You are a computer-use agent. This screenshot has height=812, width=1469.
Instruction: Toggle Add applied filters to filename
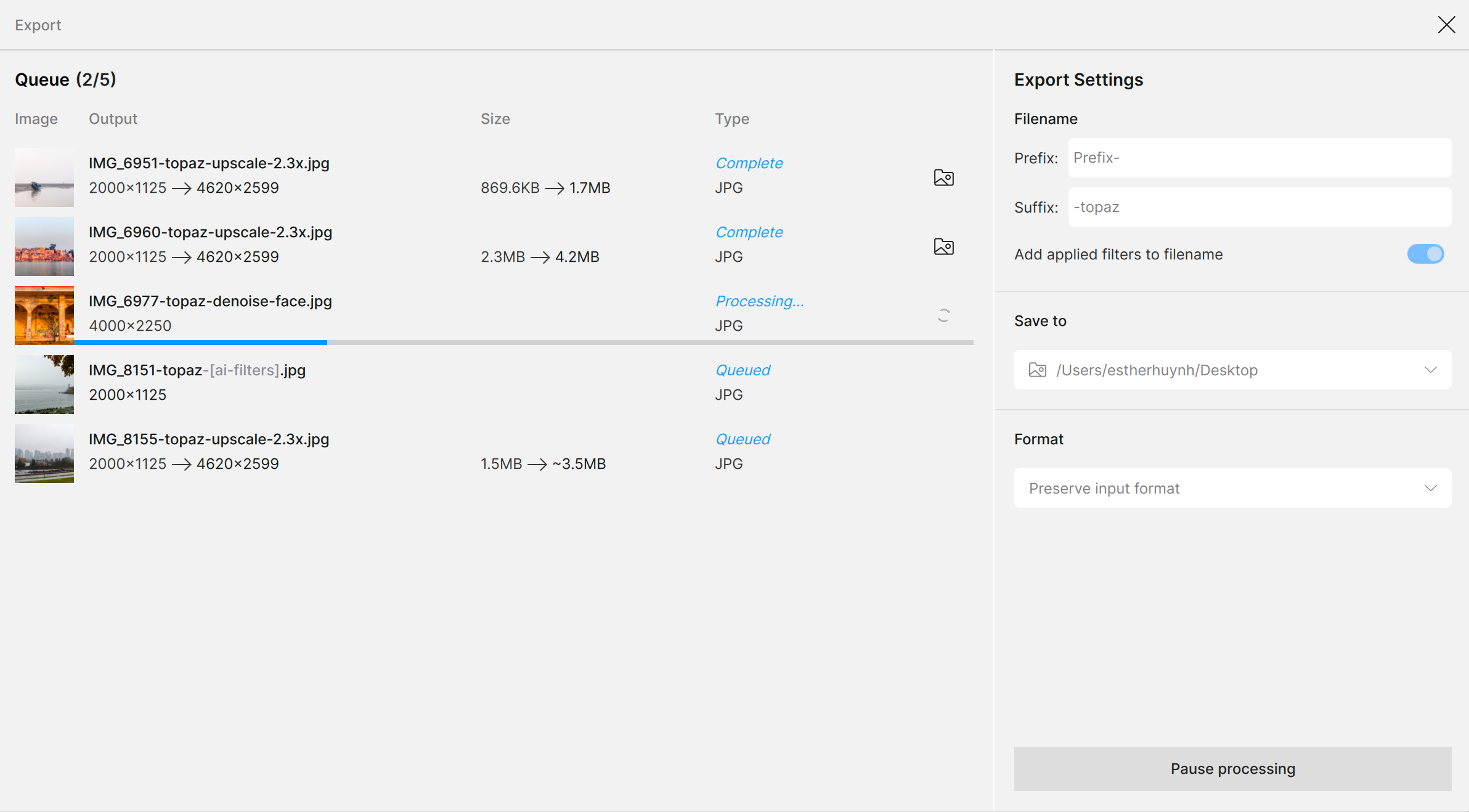[x=1425, y=254]
